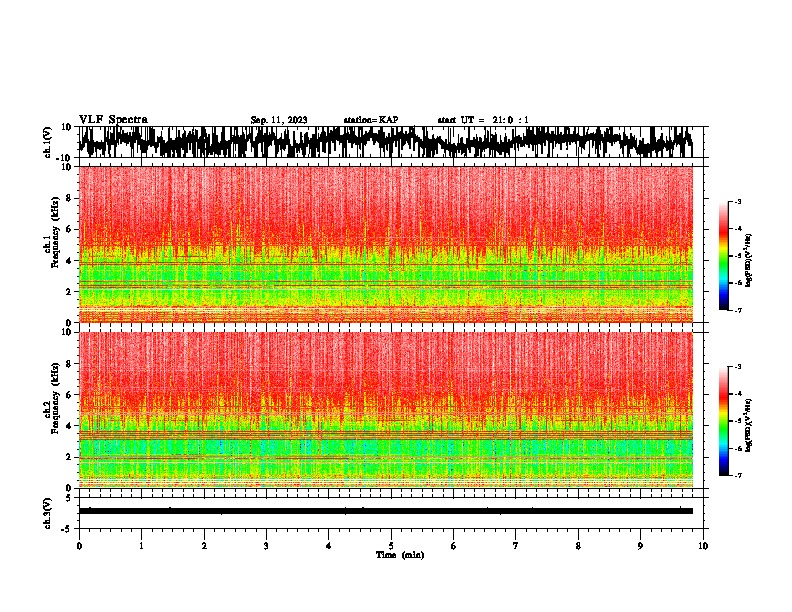Click the ch.1 color bar's log(PSD) label

749,261
